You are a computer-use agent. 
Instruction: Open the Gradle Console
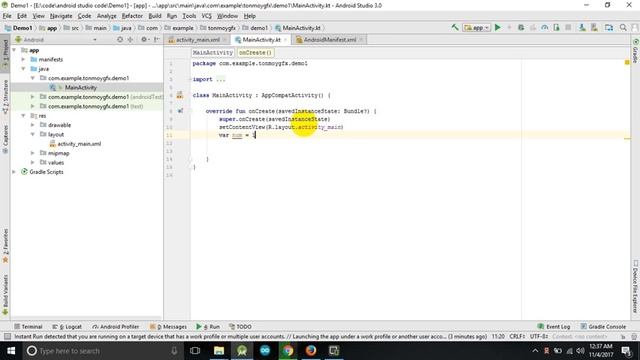(x=603, y=327)
